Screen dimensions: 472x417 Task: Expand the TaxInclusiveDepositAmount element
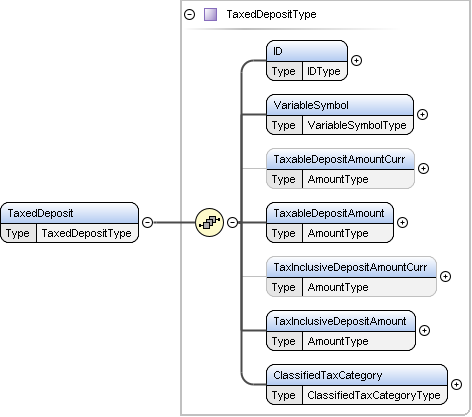tap(424, 330)
